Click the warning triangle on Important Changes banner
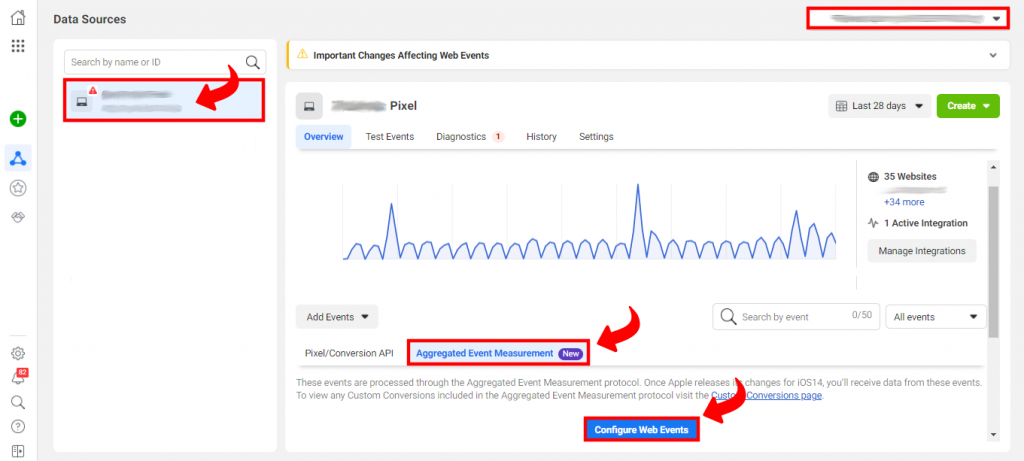 [x=302, y=56]
